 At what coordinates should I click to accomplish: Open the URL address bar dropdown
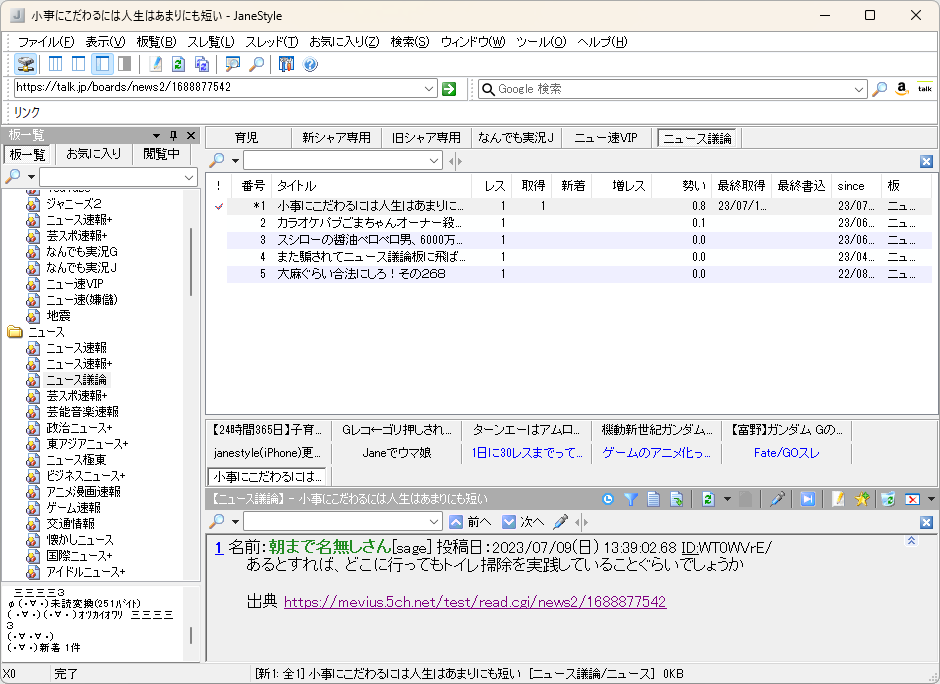(x=429, y=89)
